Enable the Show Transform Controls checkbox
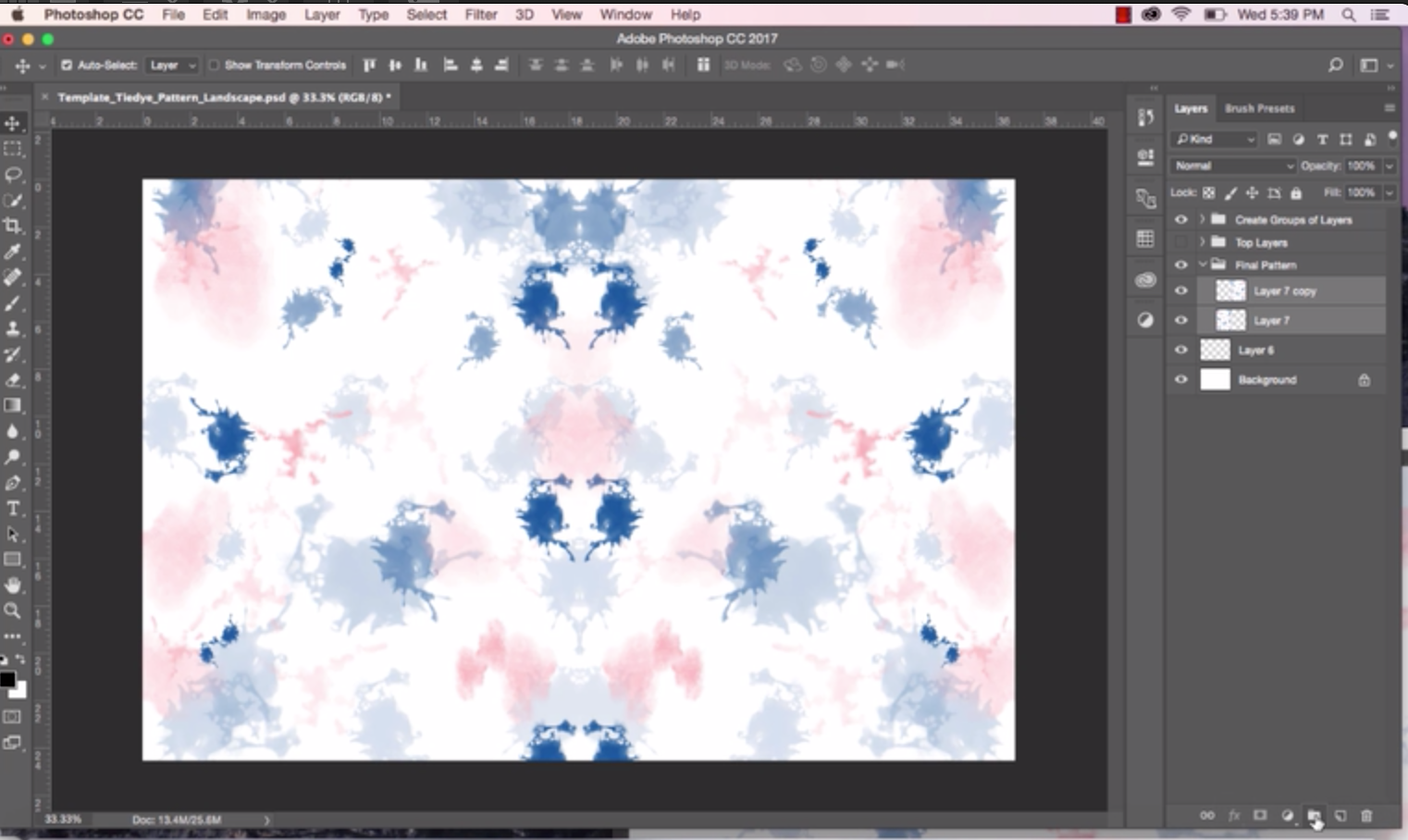 point(214,66)
